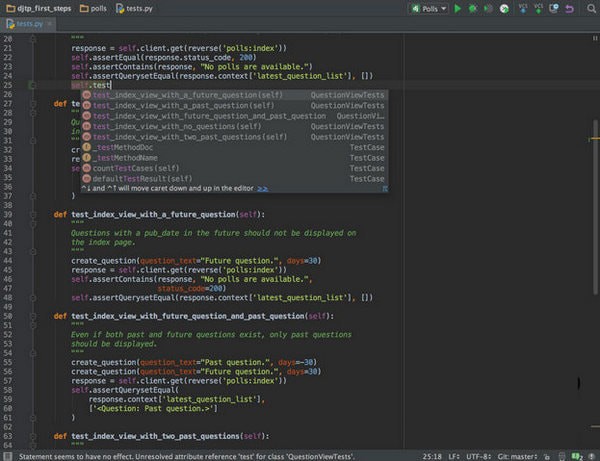
Task: Run the Polls configuration with green play button
Action: [457, 8]
